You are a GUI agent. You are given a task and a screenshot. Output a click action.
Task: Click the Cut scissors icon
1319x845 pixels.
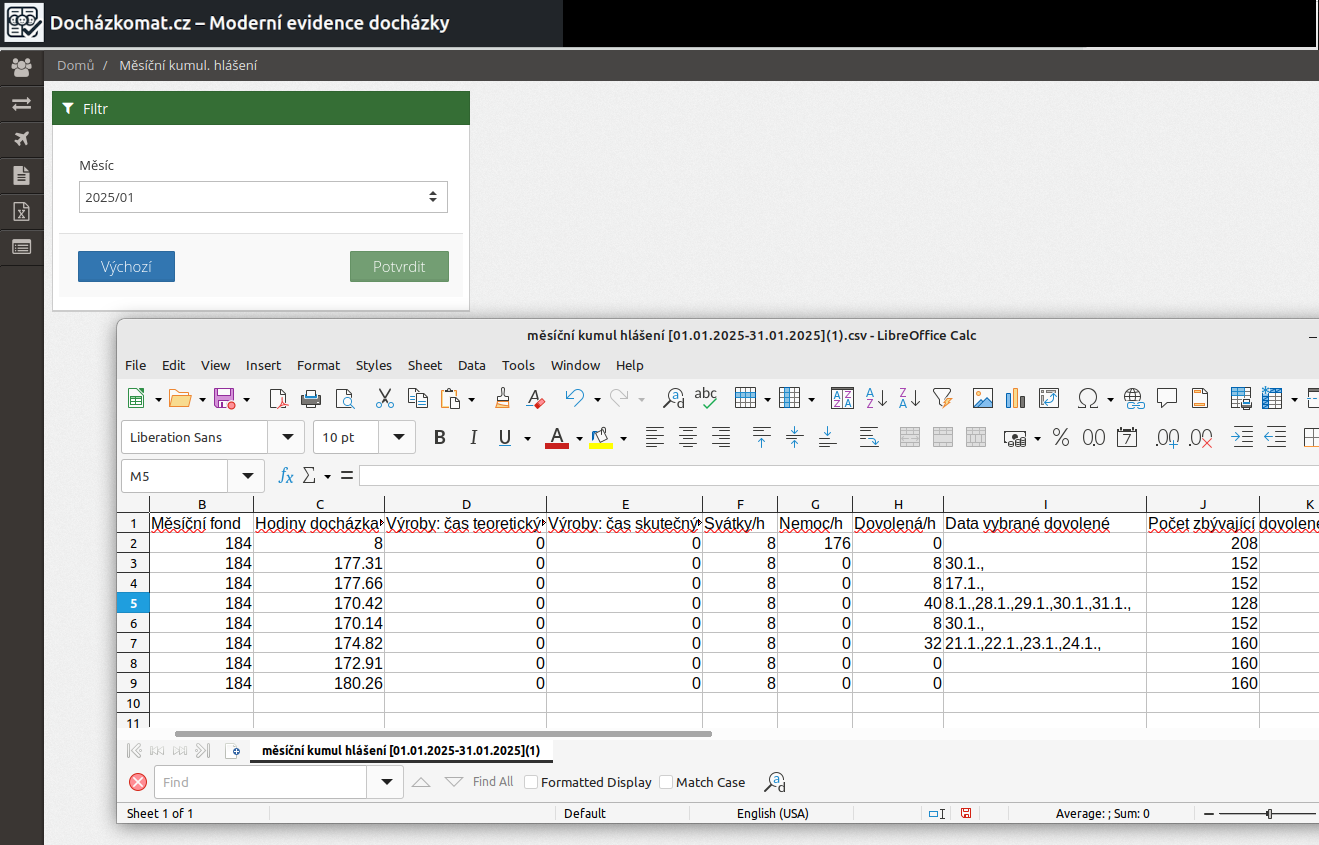coord(384,399)
